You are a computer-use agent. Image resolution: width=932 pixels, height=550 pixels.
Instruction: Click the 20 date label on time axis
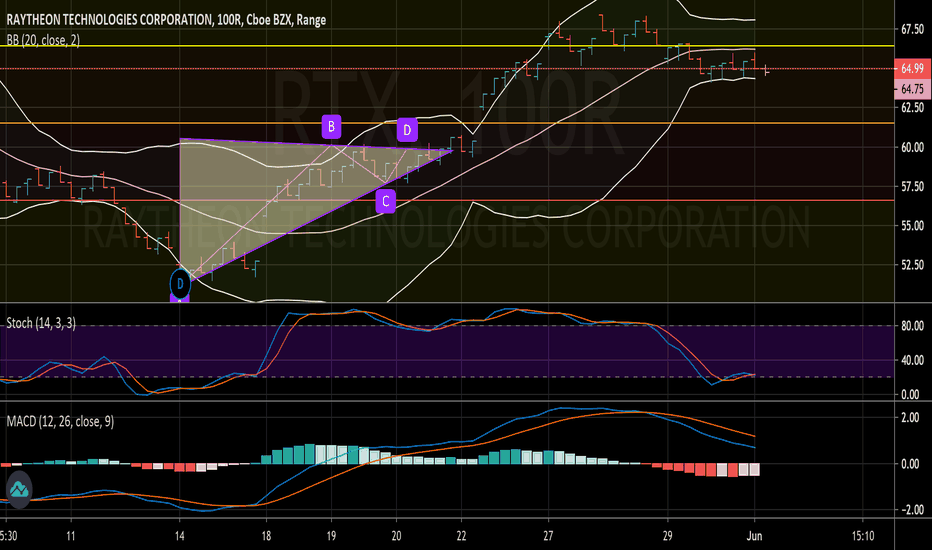pos(396,536)
